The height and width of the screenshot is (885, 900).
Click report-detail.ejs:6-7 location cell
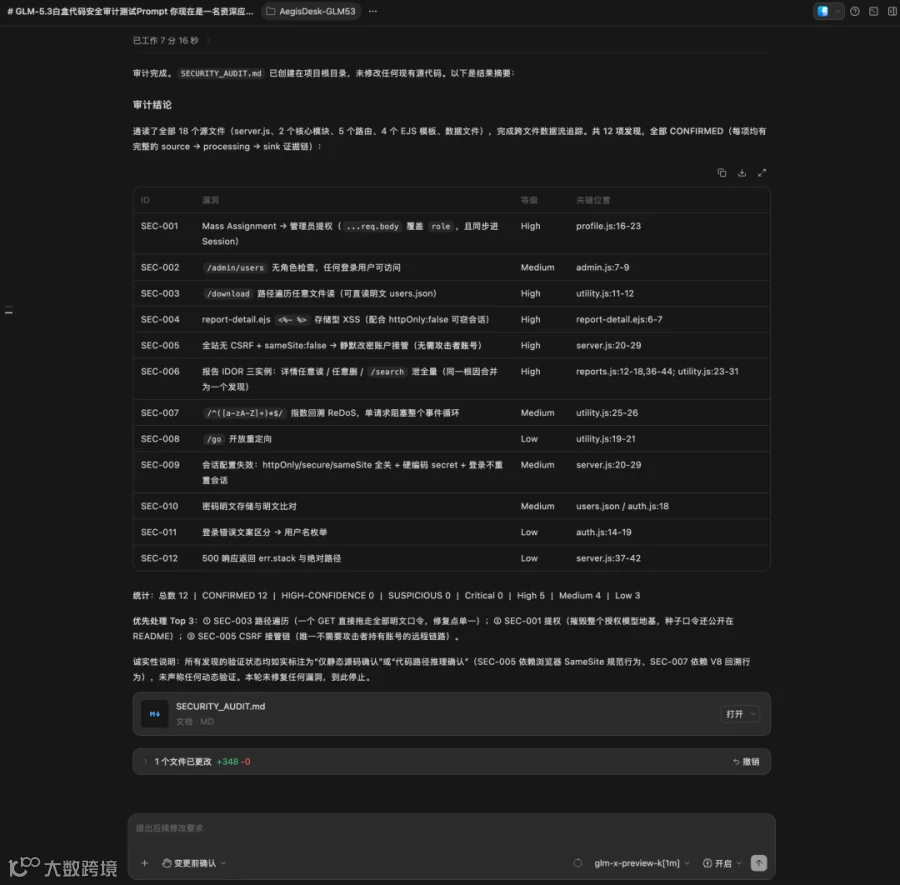(x=619, y=319)
